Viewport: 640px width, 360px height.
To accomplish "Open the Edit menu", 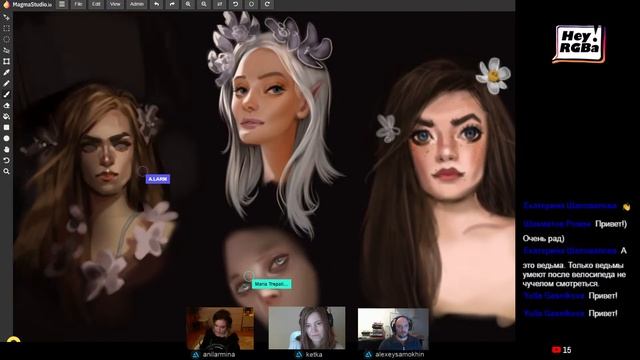I will tap(96, 4).
